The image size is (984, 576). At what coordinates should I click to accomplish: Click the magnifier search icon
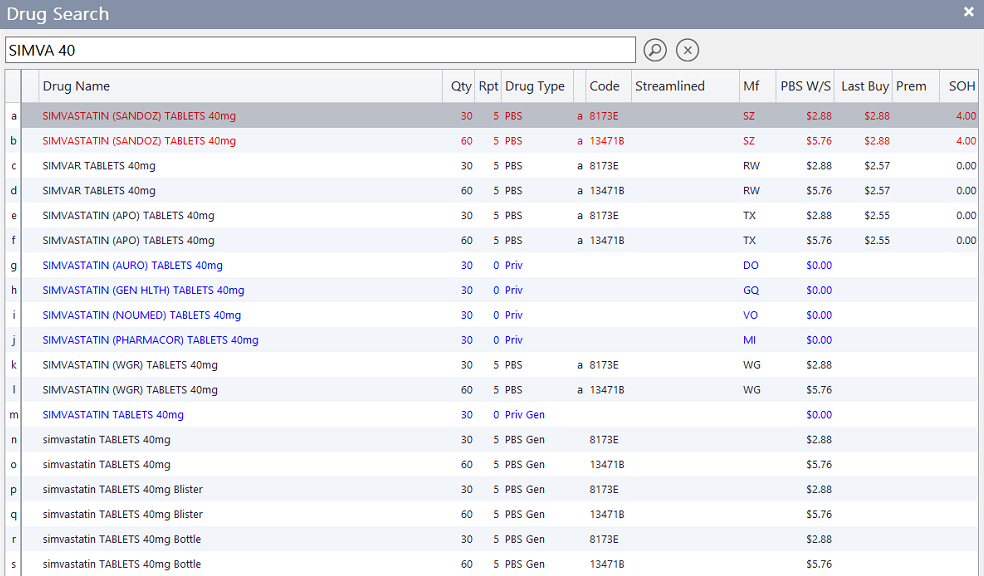[x=655, y=50]
